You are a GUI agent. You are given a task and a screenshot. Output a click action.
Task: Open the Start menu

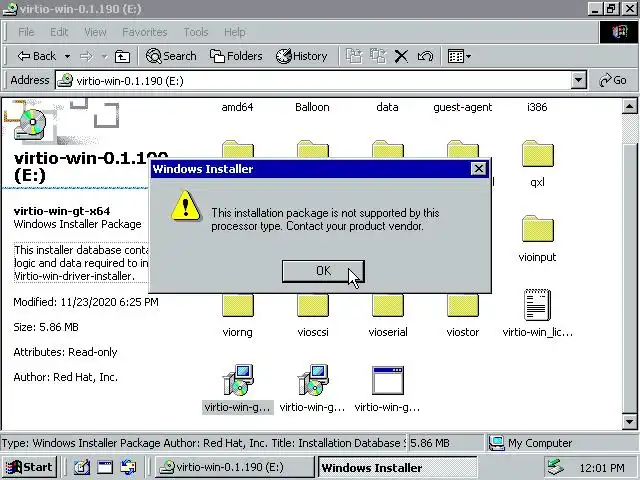click(x=29, y=467)
